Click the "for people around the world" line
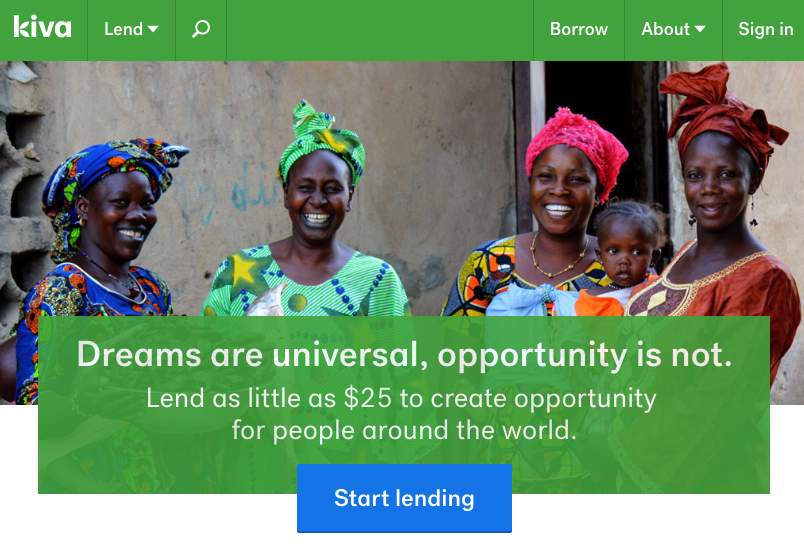804x547 pixels. 405,430
